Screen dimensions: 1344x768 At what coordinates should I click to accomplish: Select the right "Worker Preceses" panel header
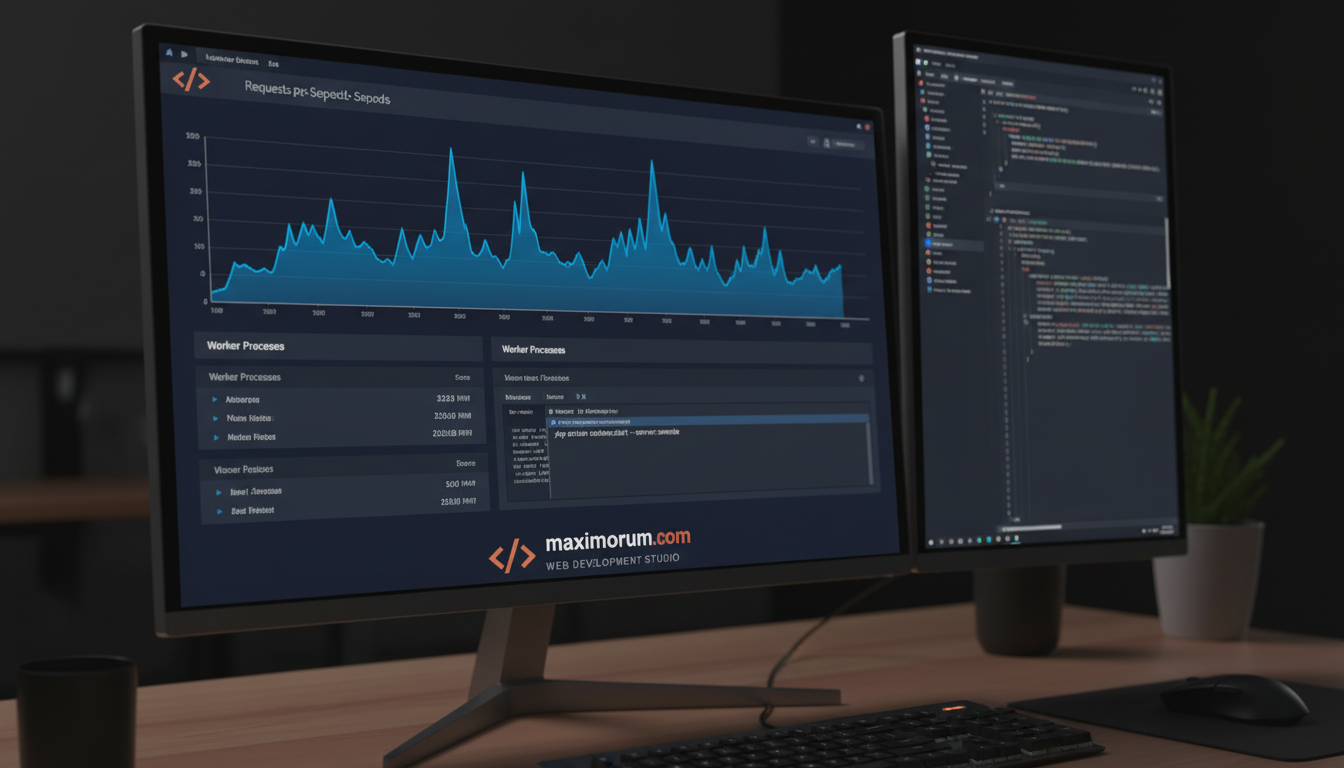coord(682,351)
